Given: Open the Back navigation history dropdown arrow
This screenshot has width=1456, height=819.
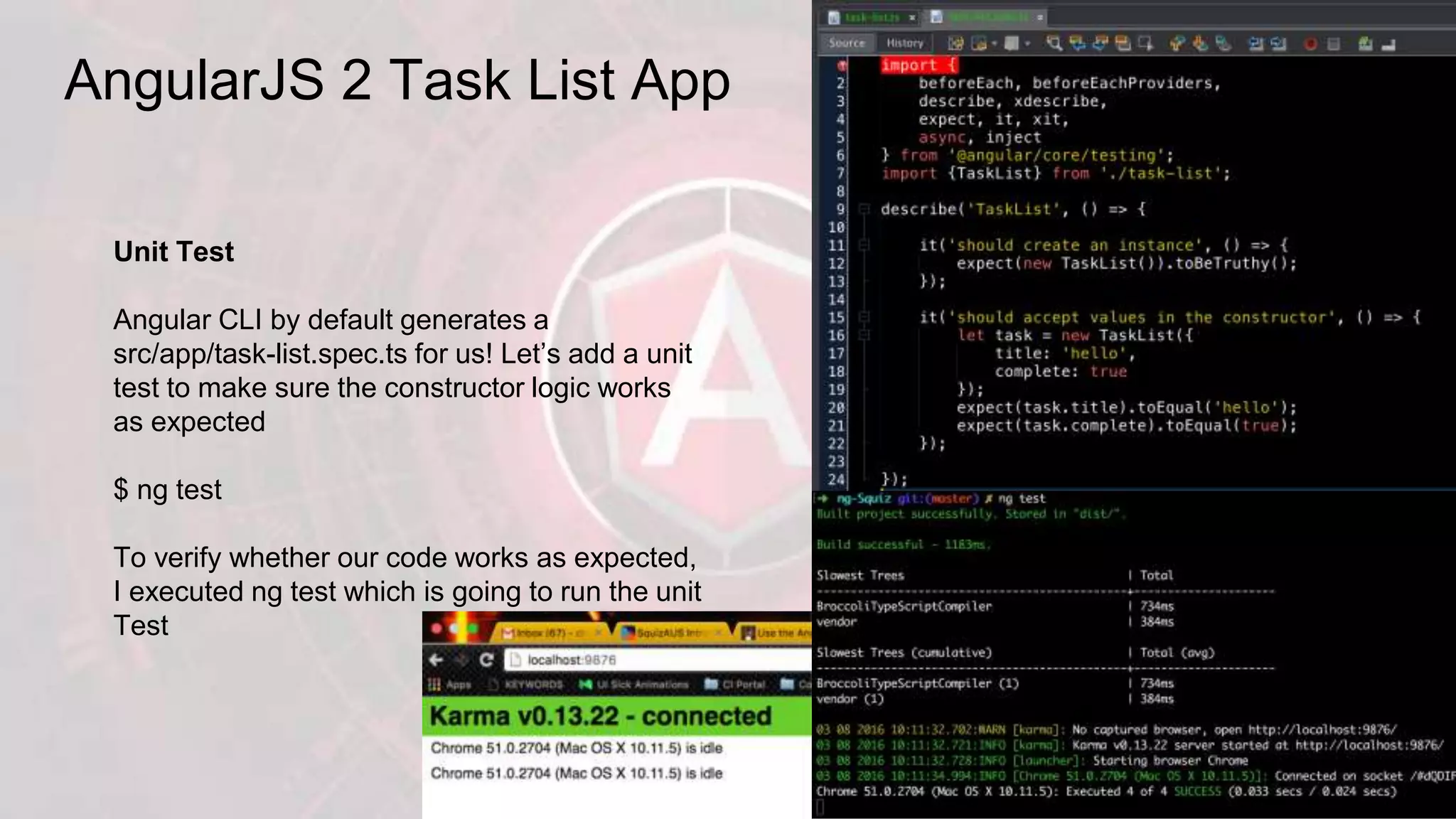Looking at the screenshot, I should pyautogui.click(x=995, y=43).
